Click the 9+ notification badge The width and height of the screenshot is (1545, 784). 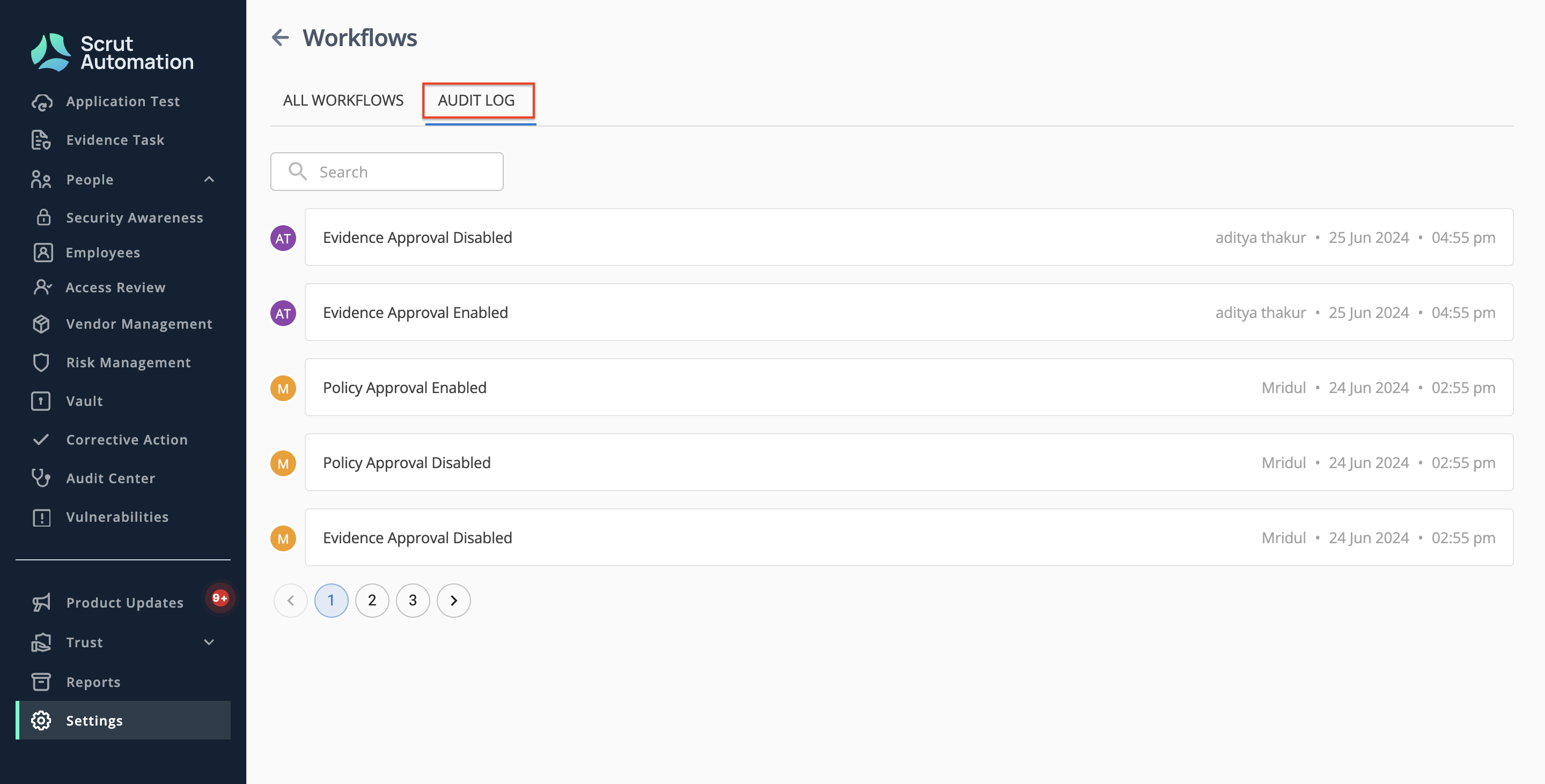coord(220,597)
